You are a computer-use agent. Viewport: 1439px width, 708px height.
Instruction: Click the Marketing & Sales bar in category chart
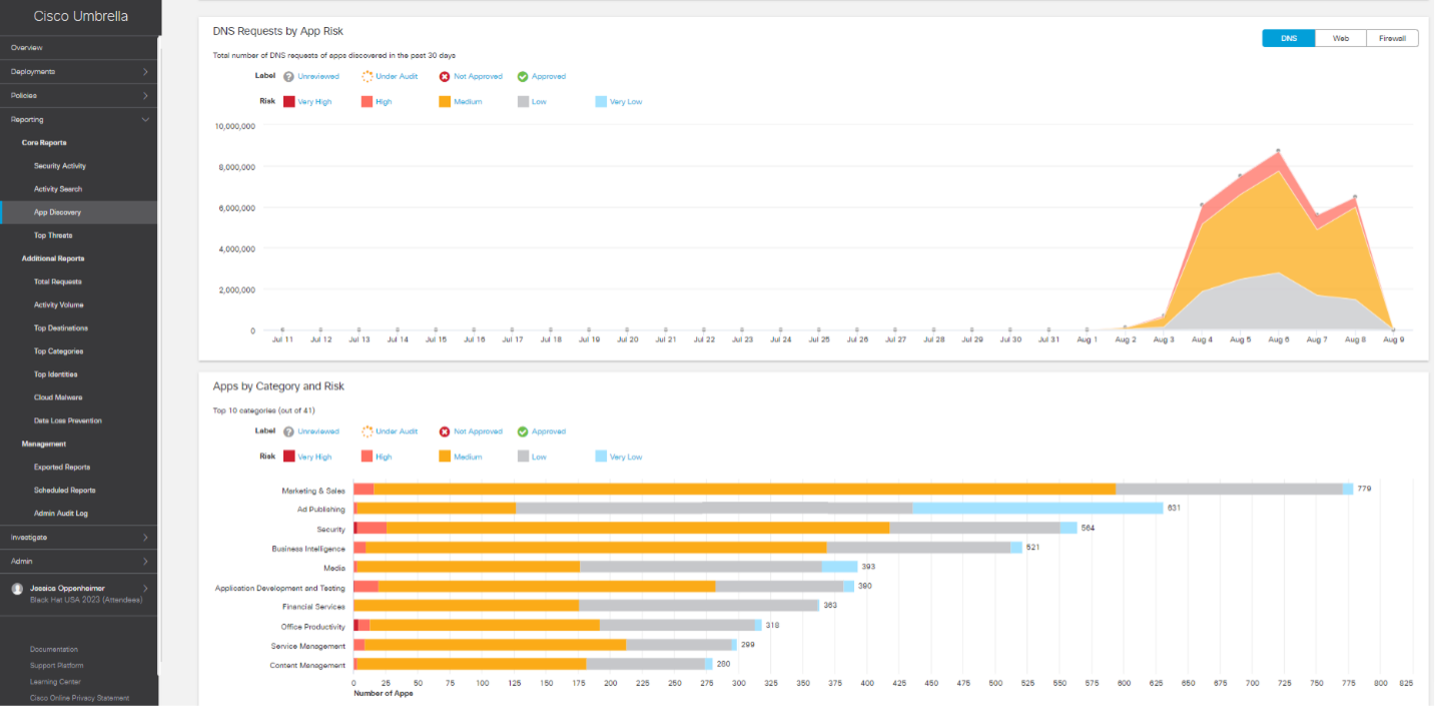coord(740,489)
